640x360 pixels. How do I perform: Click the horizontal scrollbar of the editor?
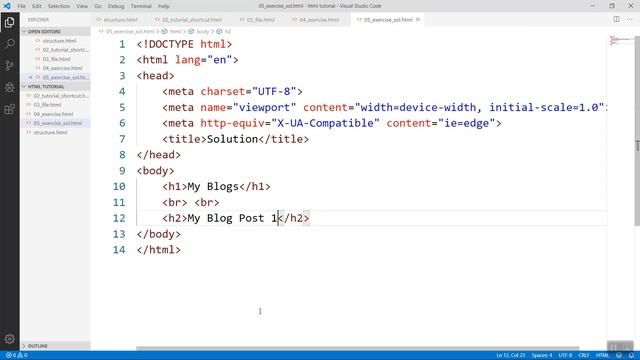[357, 348]
